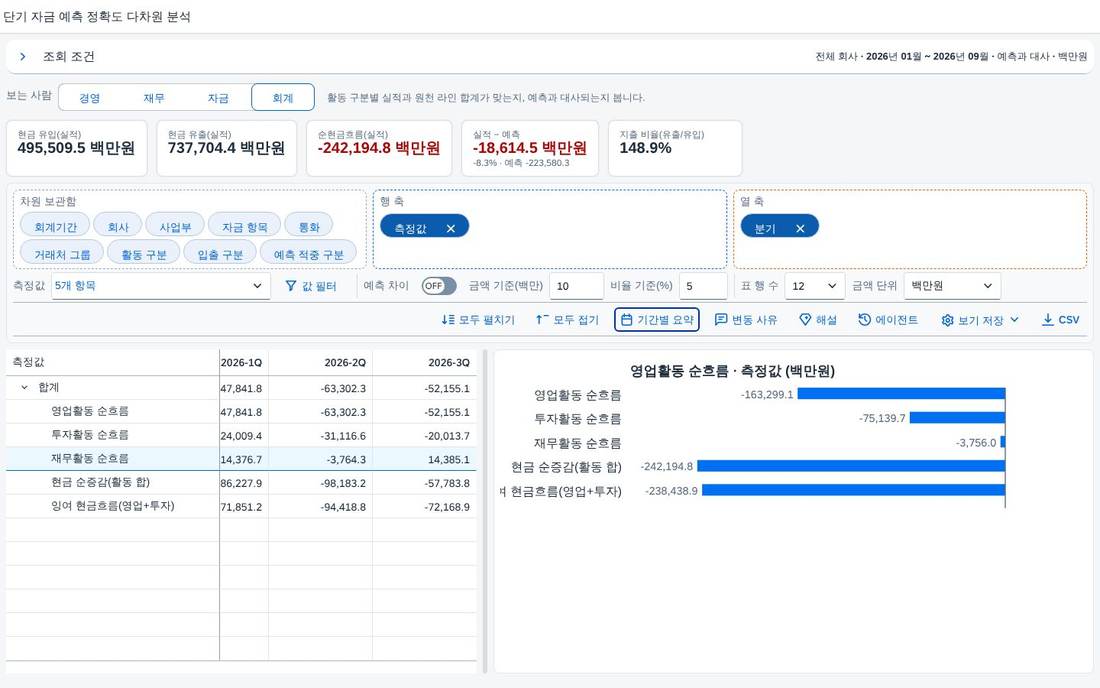Remove 분기 from column axis
This screenshot has height=688, width=1100.
coord(800,229)
